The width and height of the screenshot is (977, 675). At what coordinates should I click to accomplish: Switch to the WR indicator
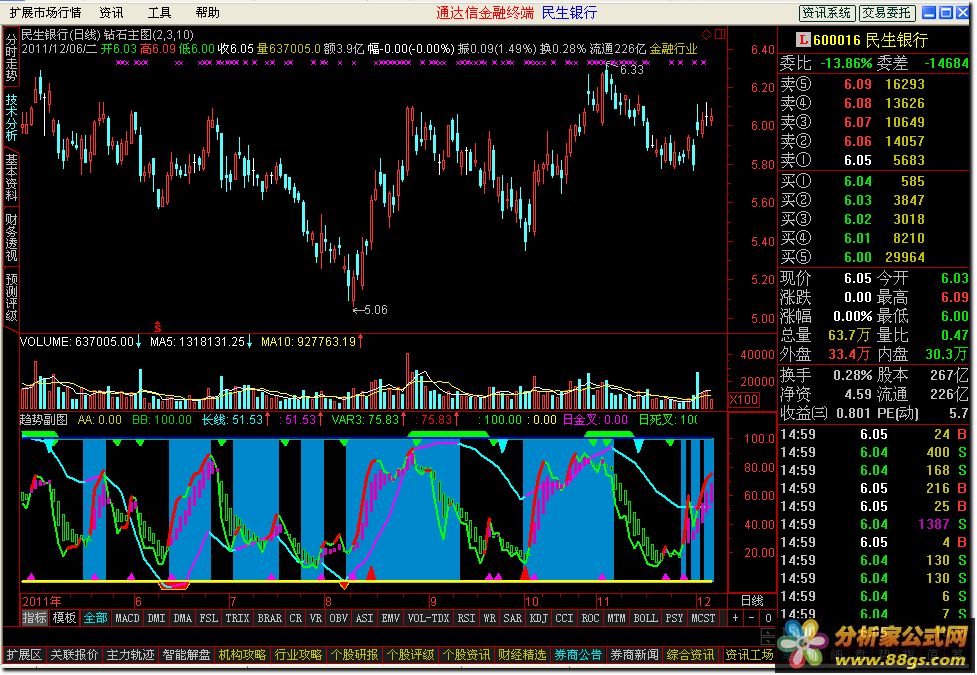(x=490, y=618)
